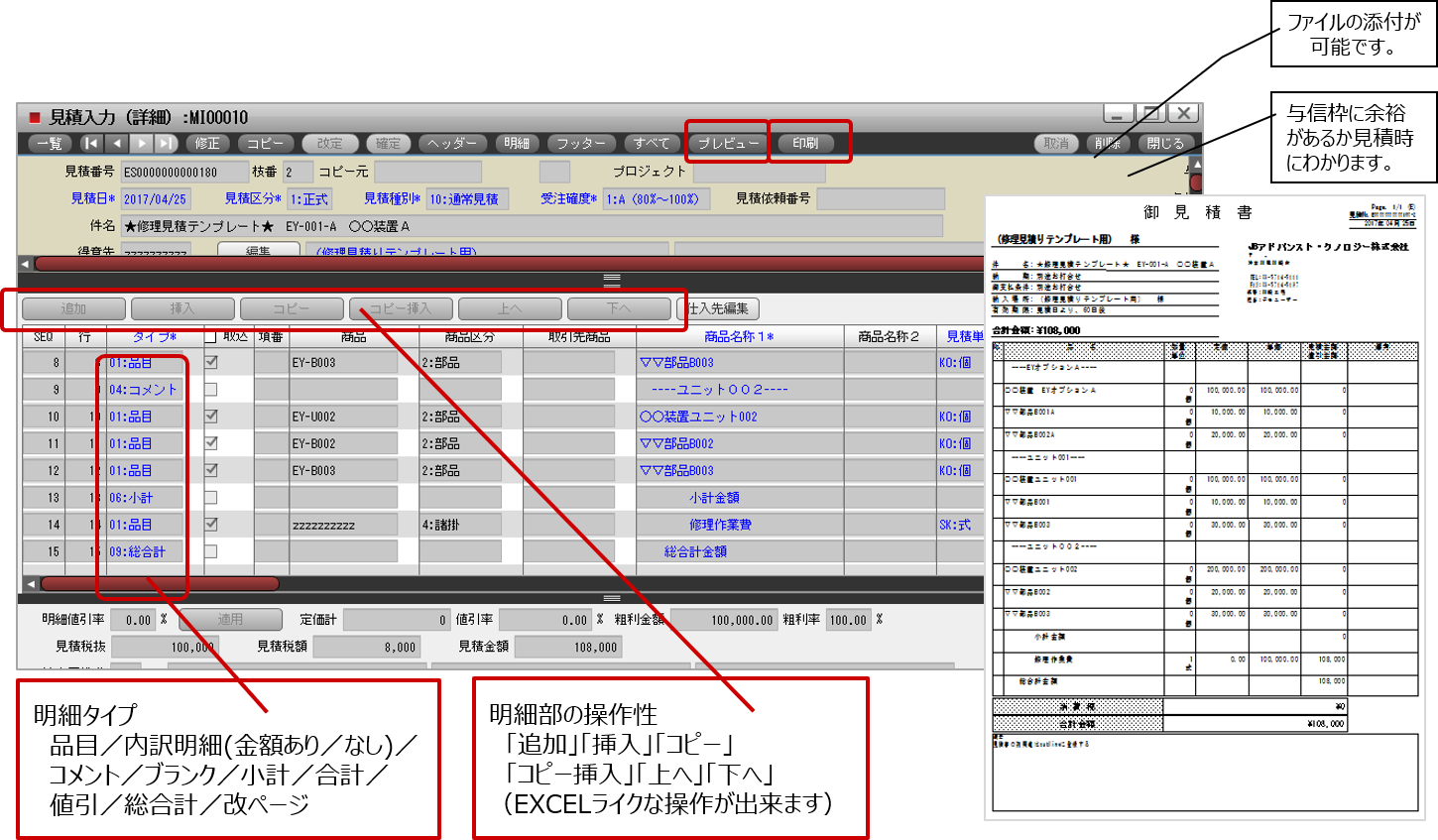Click the 取消 cancel button

tap(1056, 144)
